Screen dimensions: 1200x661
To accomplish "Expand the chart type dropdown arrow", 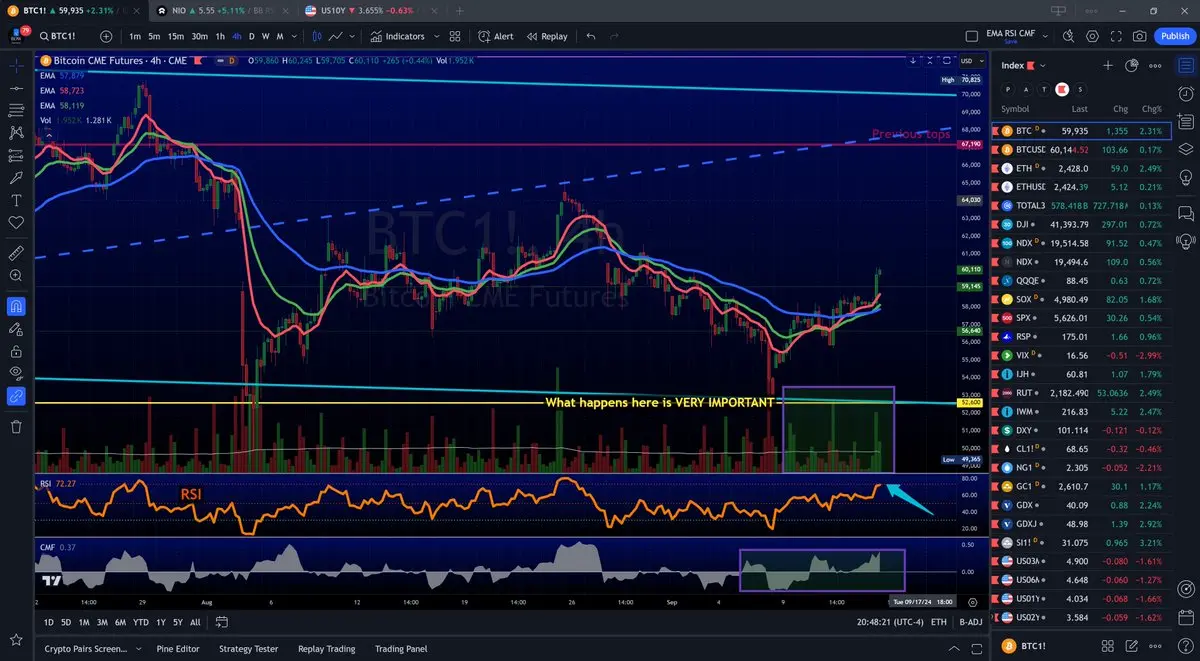I will tap(353, 36).
